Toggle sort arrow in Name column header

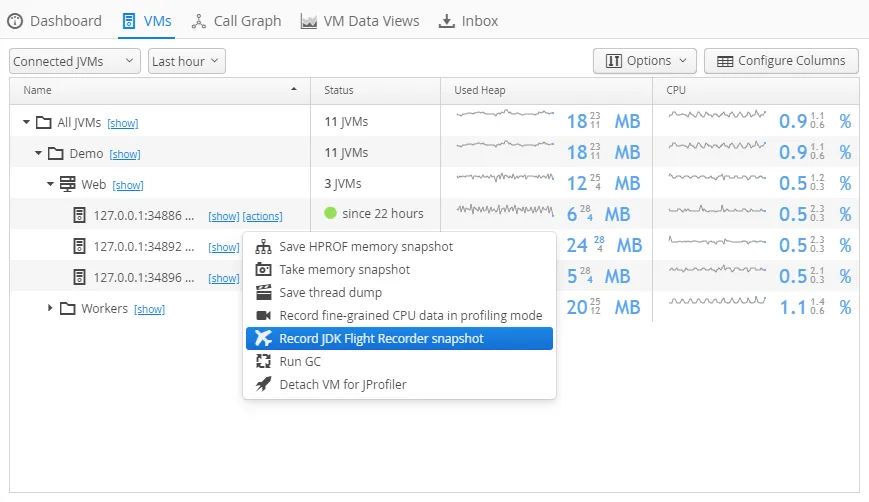294,89
